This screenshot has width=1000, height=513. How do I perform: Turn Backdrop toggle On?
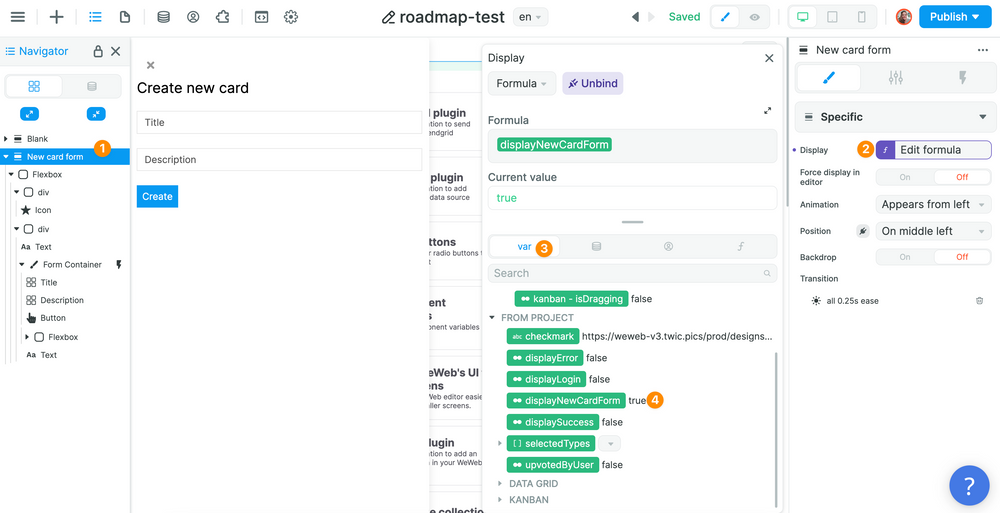[905, 257]
